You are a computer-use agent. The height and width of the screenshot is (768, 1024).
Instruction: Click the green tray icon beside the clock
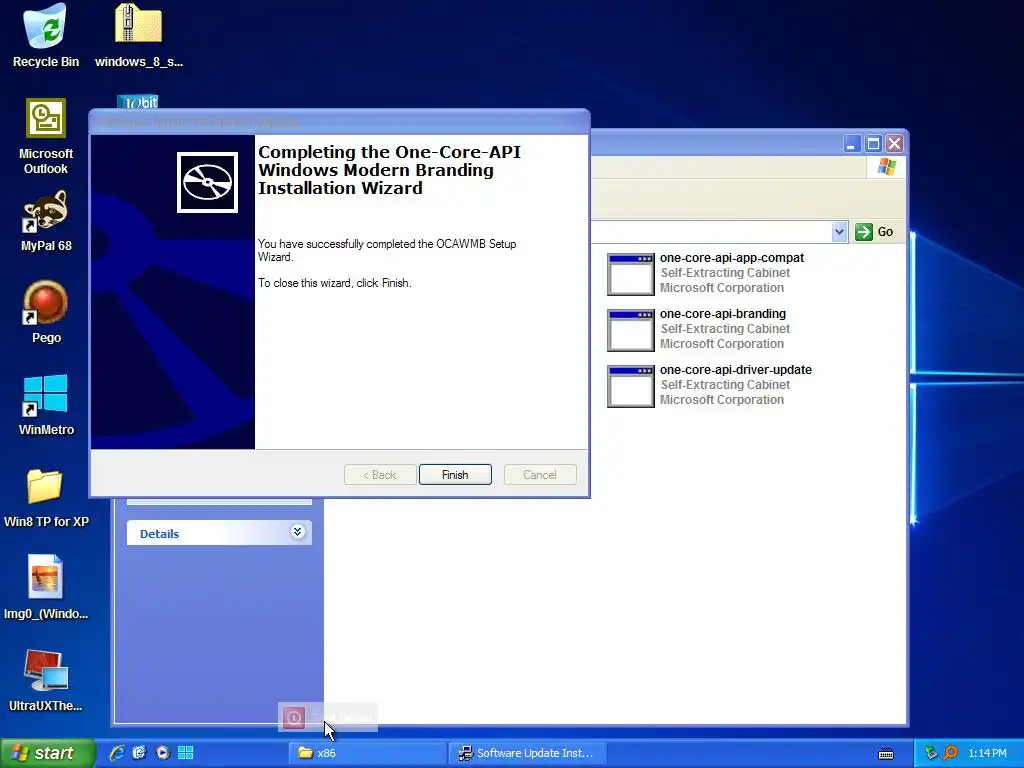point(931,753)
